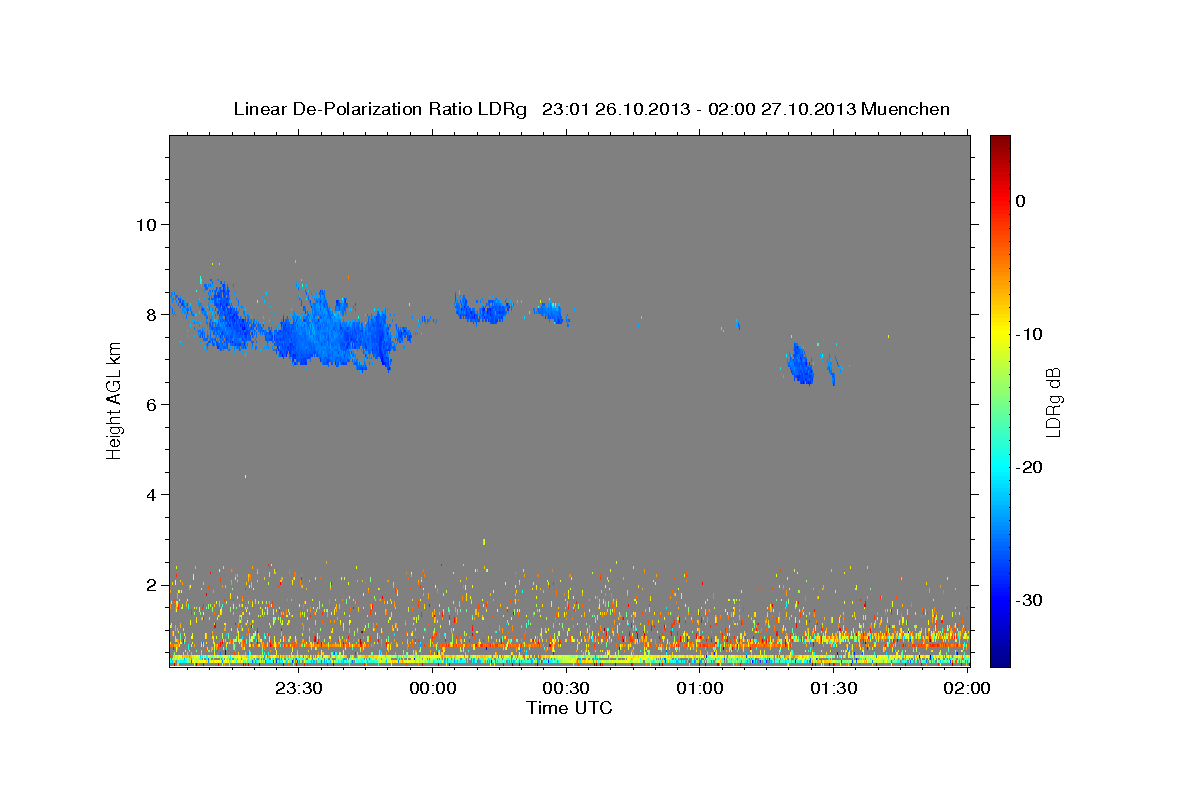Click the time tick label '23:30'

click(x=300, y=689)
